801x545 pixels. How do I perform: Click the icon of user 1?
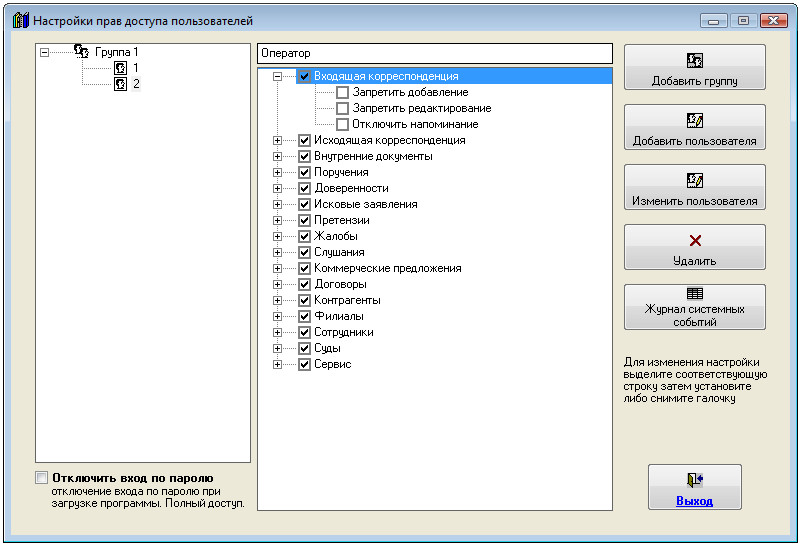(121, 67)
